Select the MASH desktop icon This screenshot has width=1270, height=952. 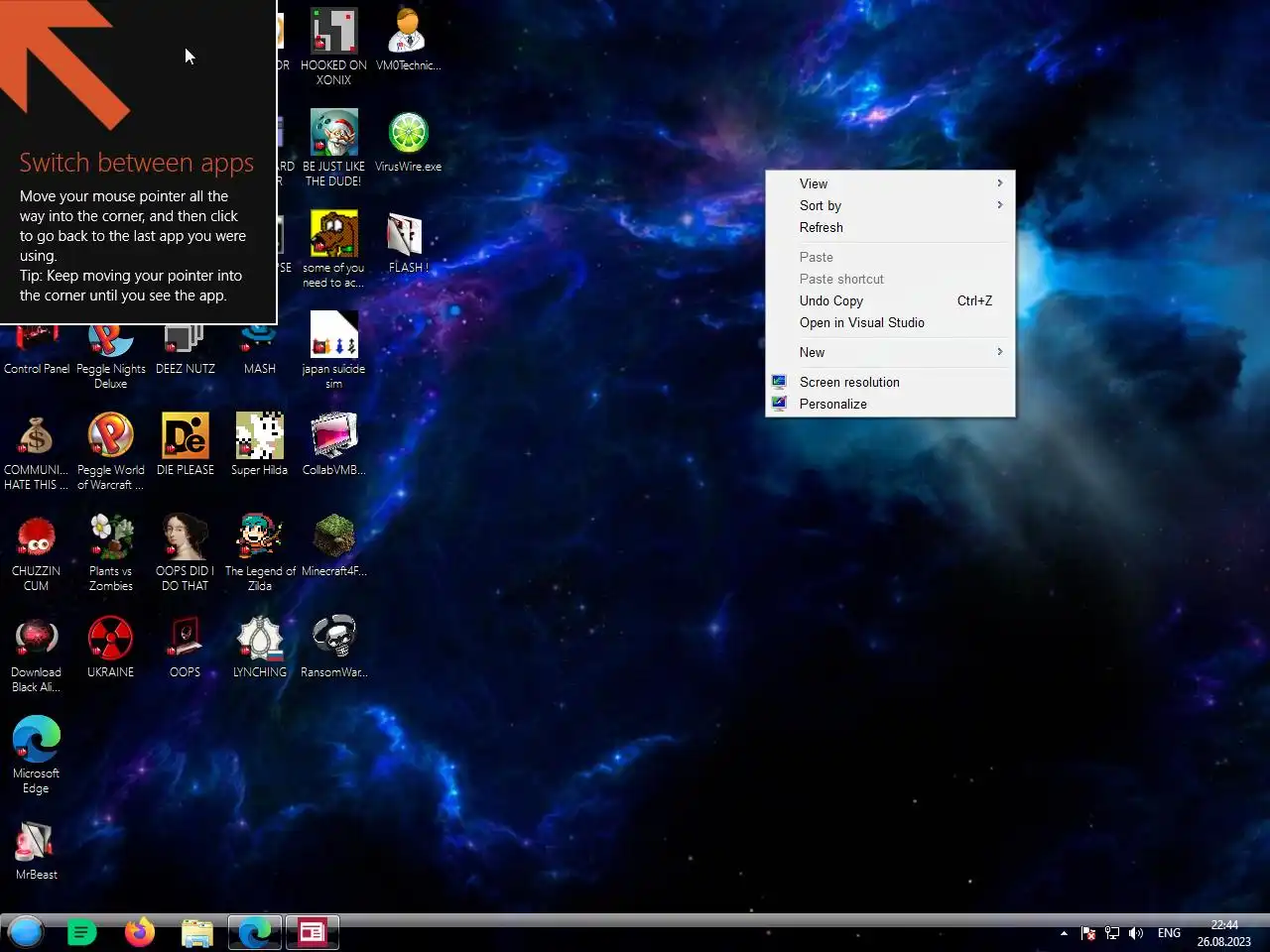[x=260, y=350]
